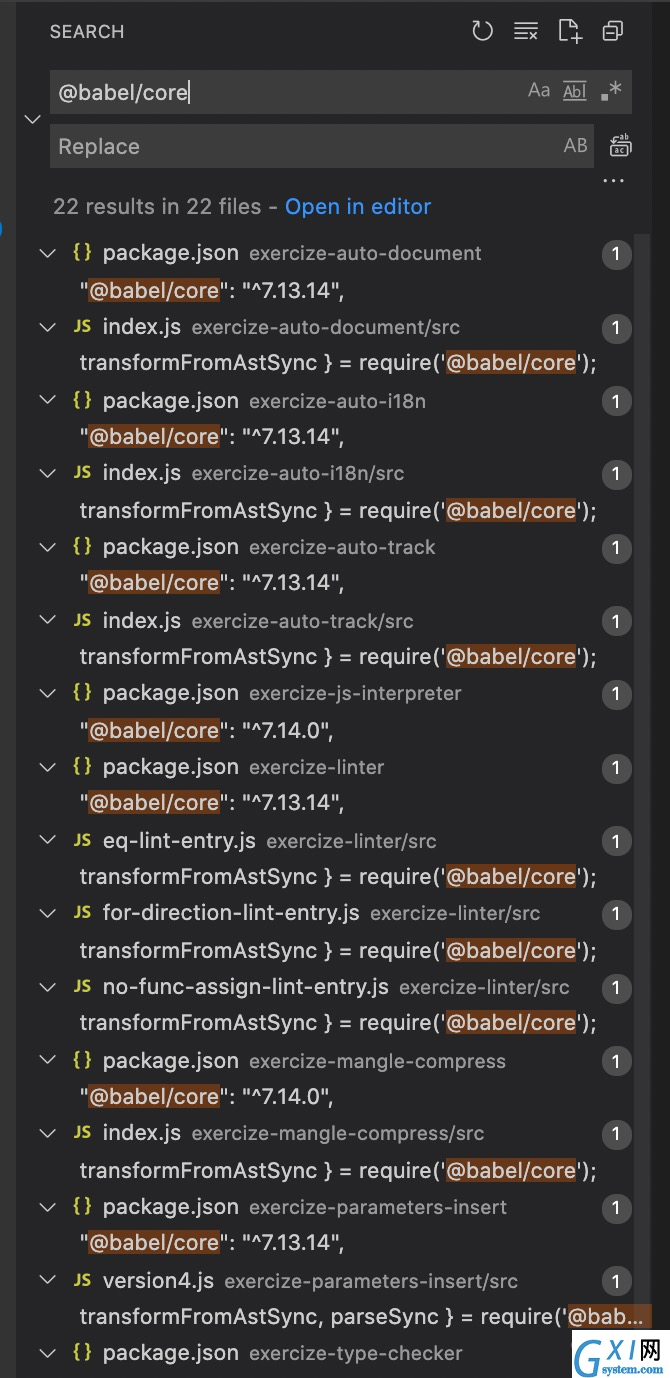Toggle Preserve Case in Replace field
The width and height of the screenshot is (670, 1378).
(x=576, y=146)
